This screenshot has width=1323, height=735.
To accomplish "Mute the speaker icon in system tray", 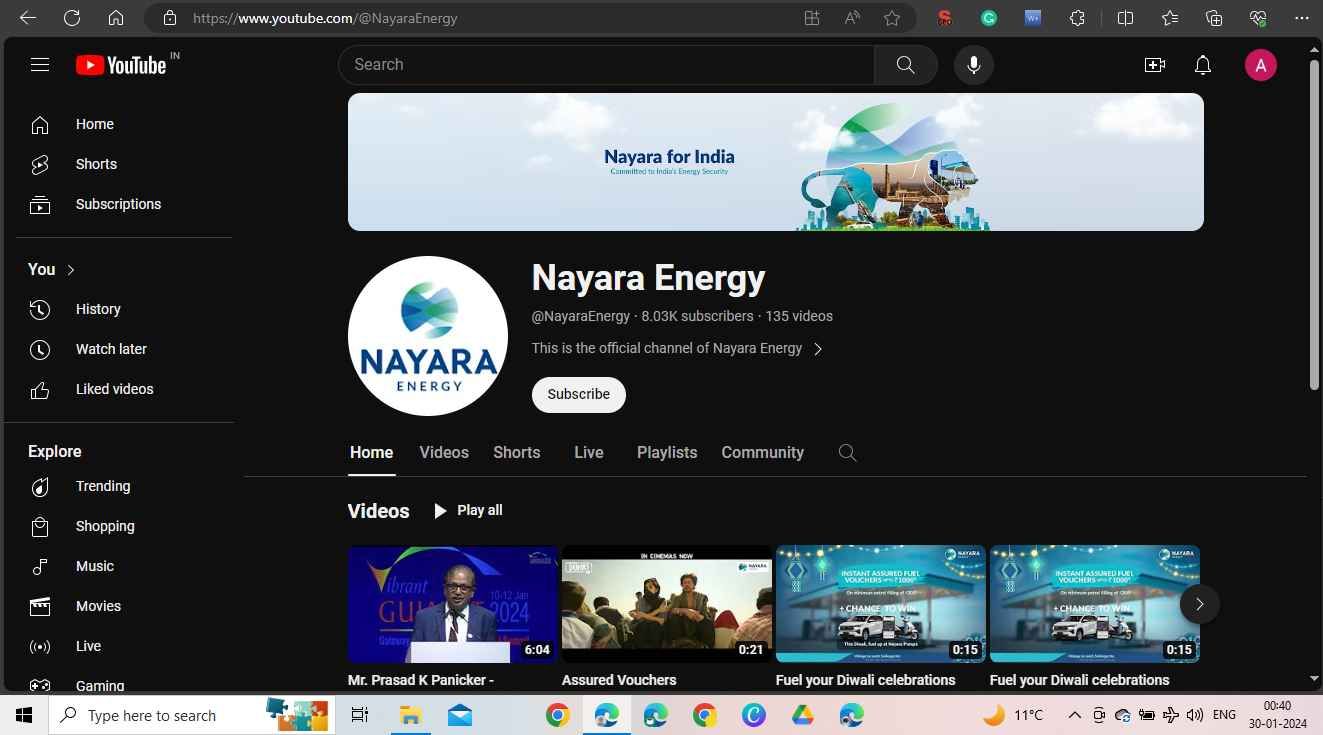I will (x=1195, y=715).
